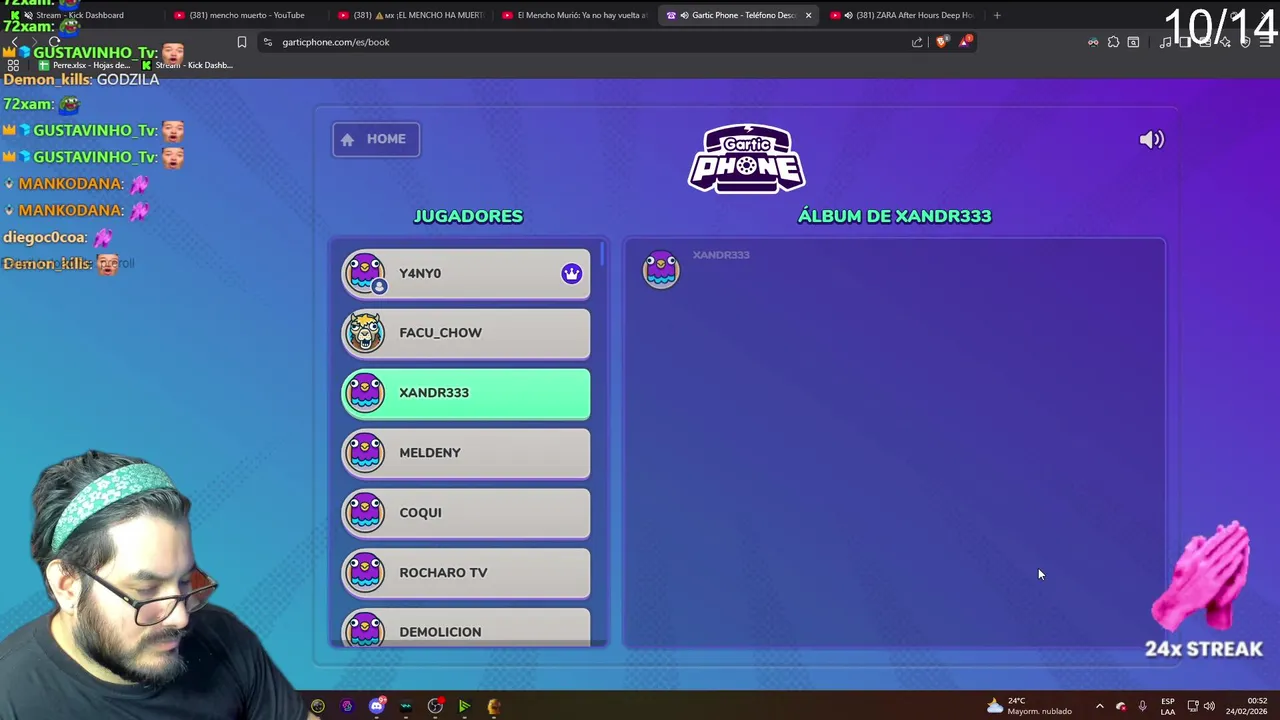Switch to ZARA After Hours Deep House tab
The image size is (1280, 720).
click(905, 15)
